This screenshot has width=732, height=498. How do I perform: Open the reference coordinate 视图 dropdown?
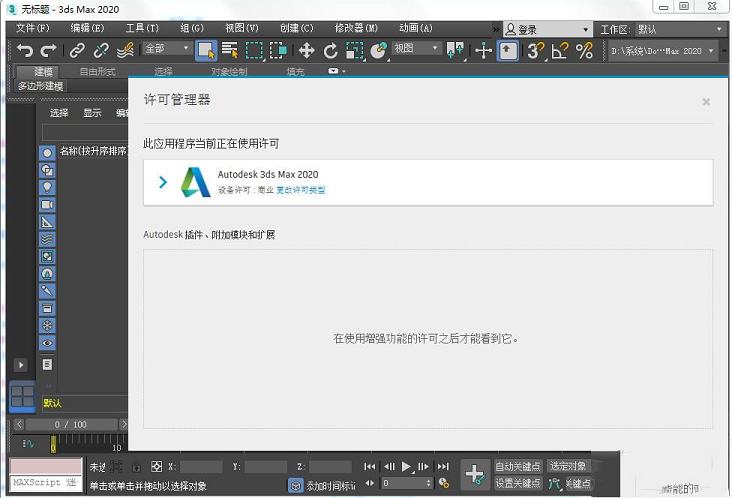[x=415, y=49]
